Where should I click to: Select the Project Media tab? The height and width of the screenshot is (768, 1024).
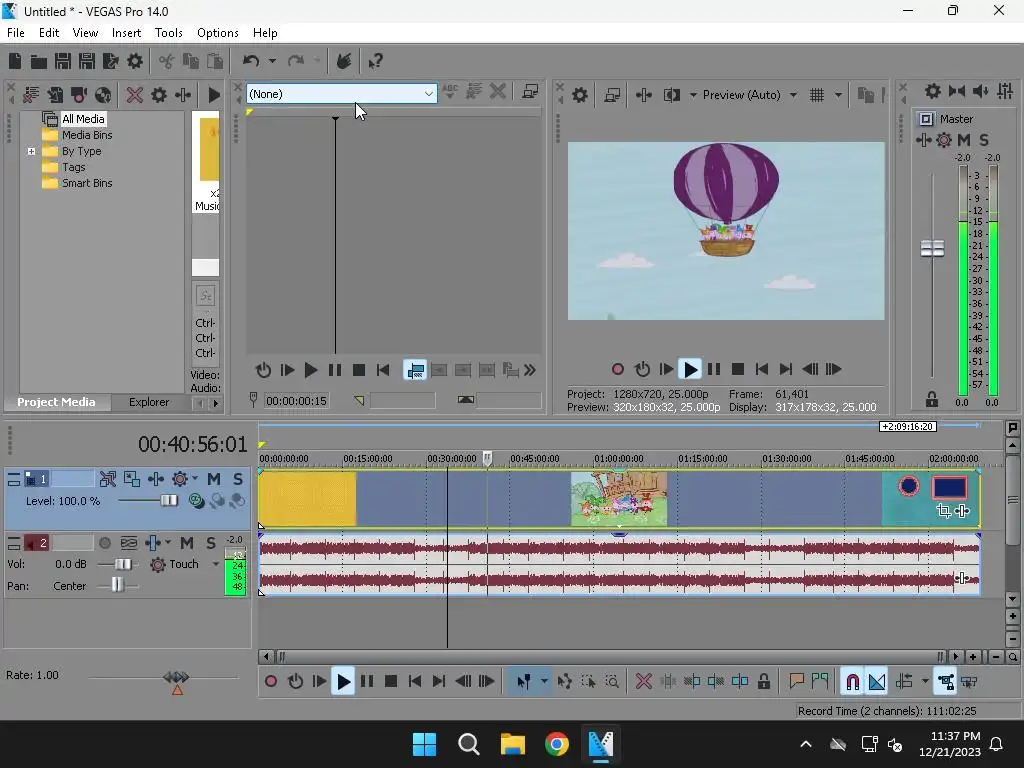tap(56, 402)
